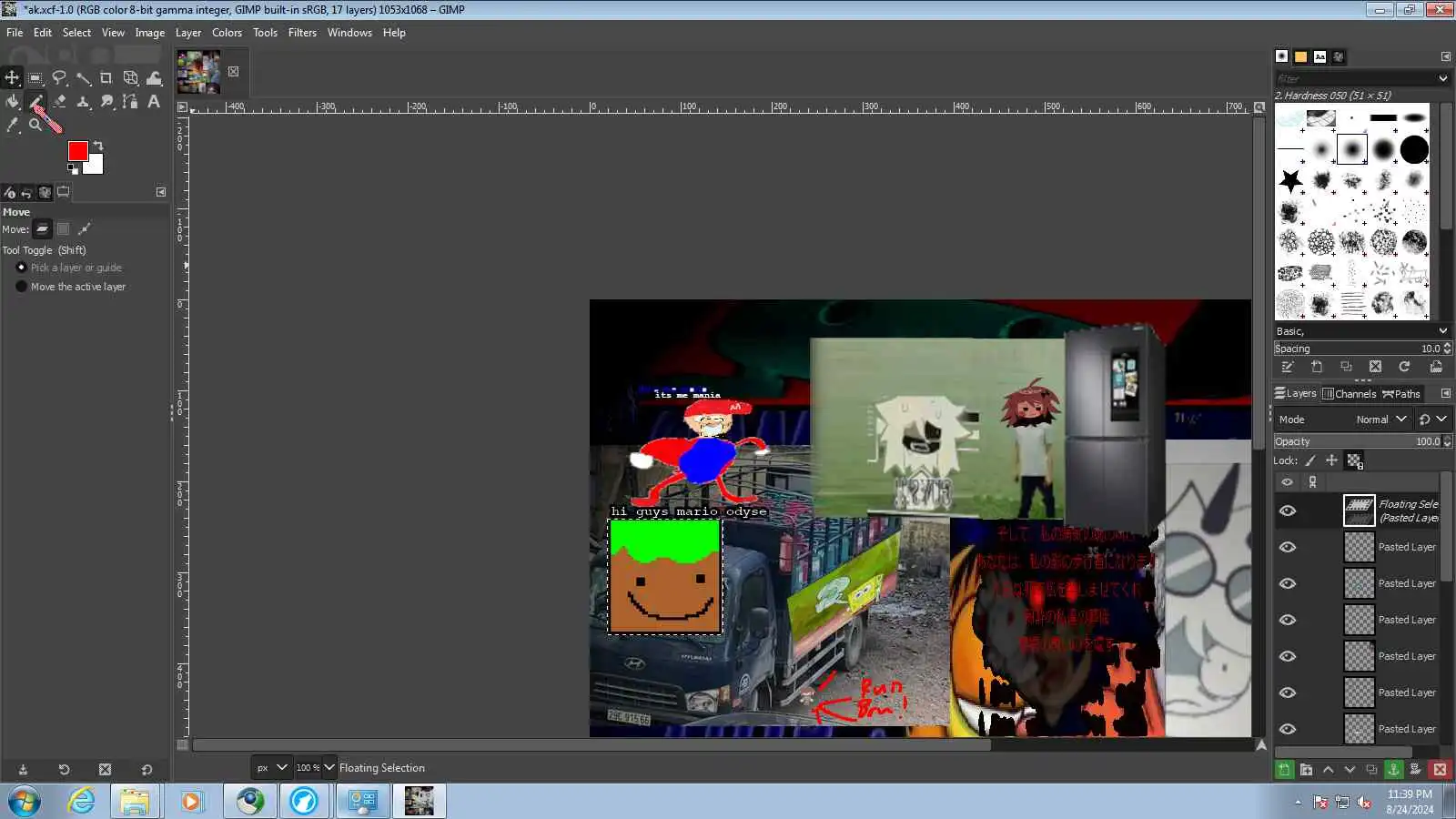This screenshot has width=1456, height=819.
Task: Refresh brushes in the brush panel
Action: [x=1404, y=367]
